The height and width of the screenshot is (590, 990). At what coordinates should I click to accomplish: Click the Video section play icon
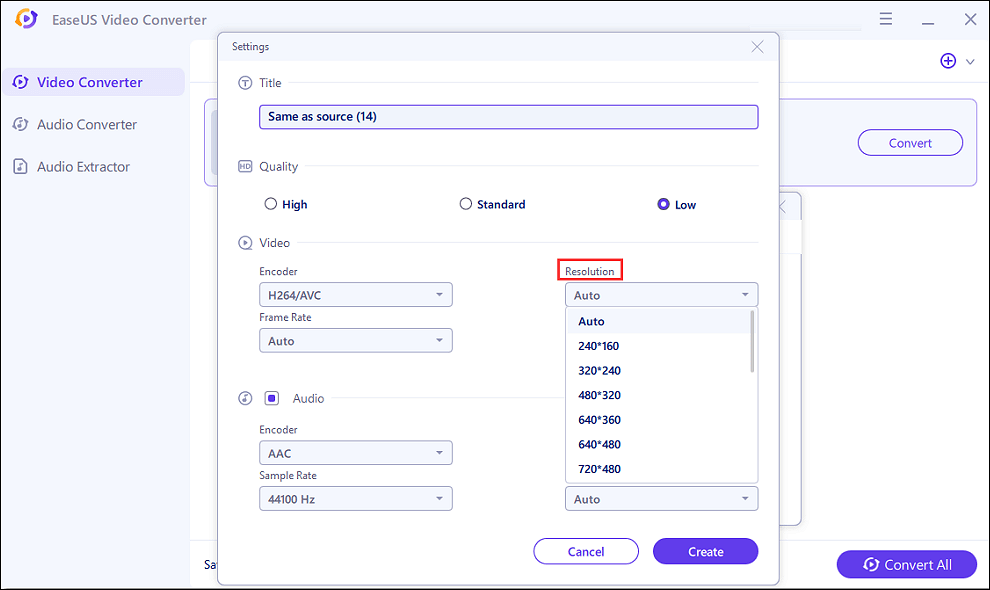(x=245, y=243)
